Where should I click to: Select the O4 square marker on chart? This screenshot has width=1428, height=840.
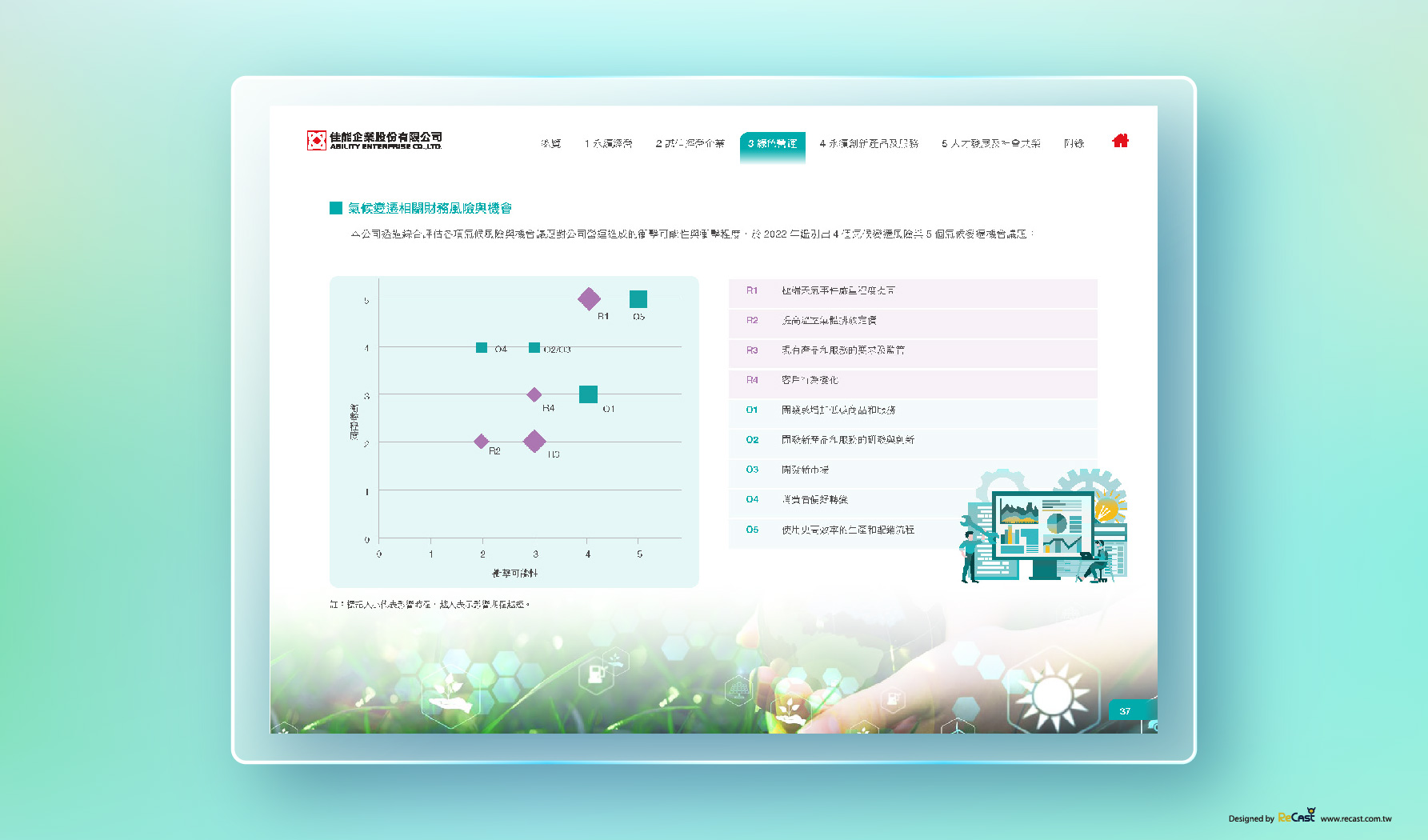(482, 347)
